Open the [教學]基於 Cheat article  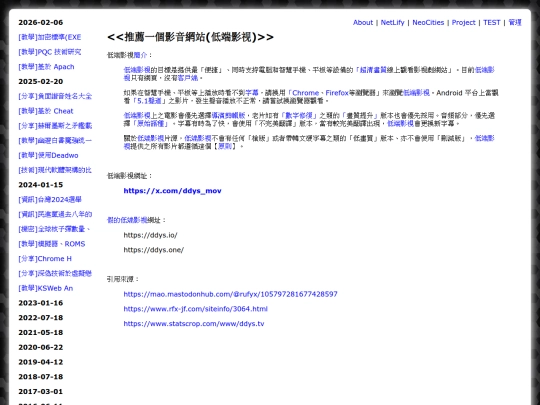point(46,111)
